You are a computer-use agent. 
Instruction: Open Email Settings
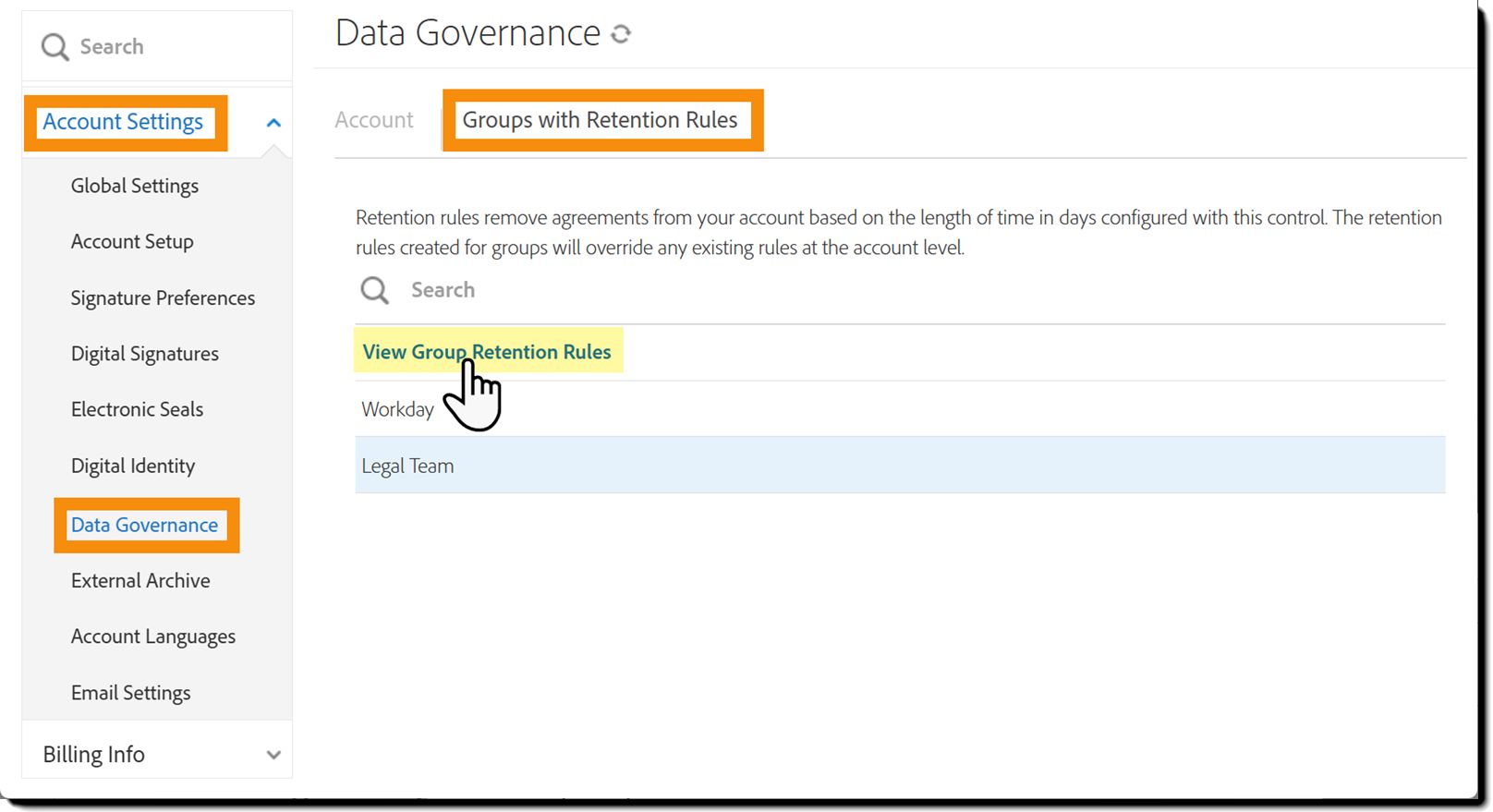(131, 693)
